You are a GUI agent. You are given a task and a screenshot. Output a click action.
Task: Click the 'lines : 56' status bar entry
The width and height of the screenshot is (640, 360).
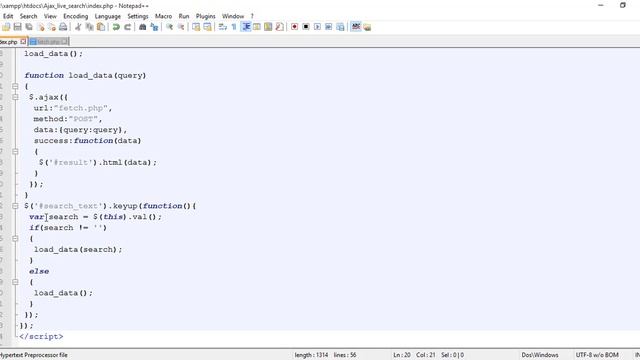tap(345, 355)
